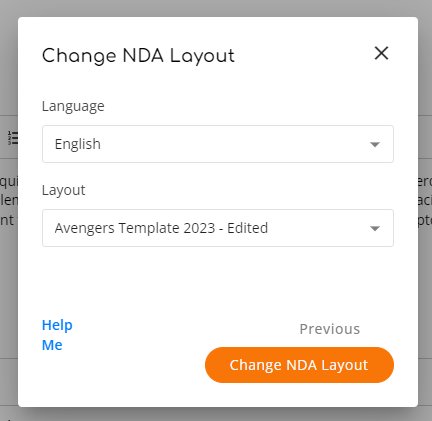Image resolution: width=432 pixels, height=421 pixels.
Task: Click the Layout field label
Action: click(64, 190)
